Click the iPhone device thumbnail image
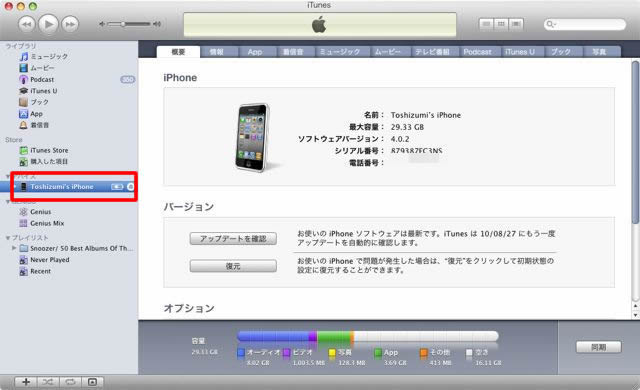 coord(253,137)
